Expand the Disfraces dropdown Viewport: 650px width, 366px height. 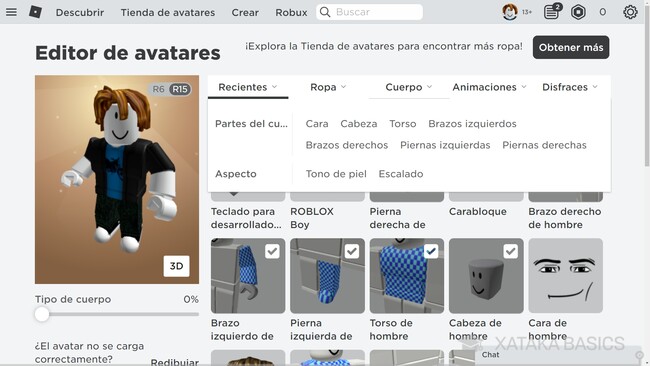click(570, 87)
